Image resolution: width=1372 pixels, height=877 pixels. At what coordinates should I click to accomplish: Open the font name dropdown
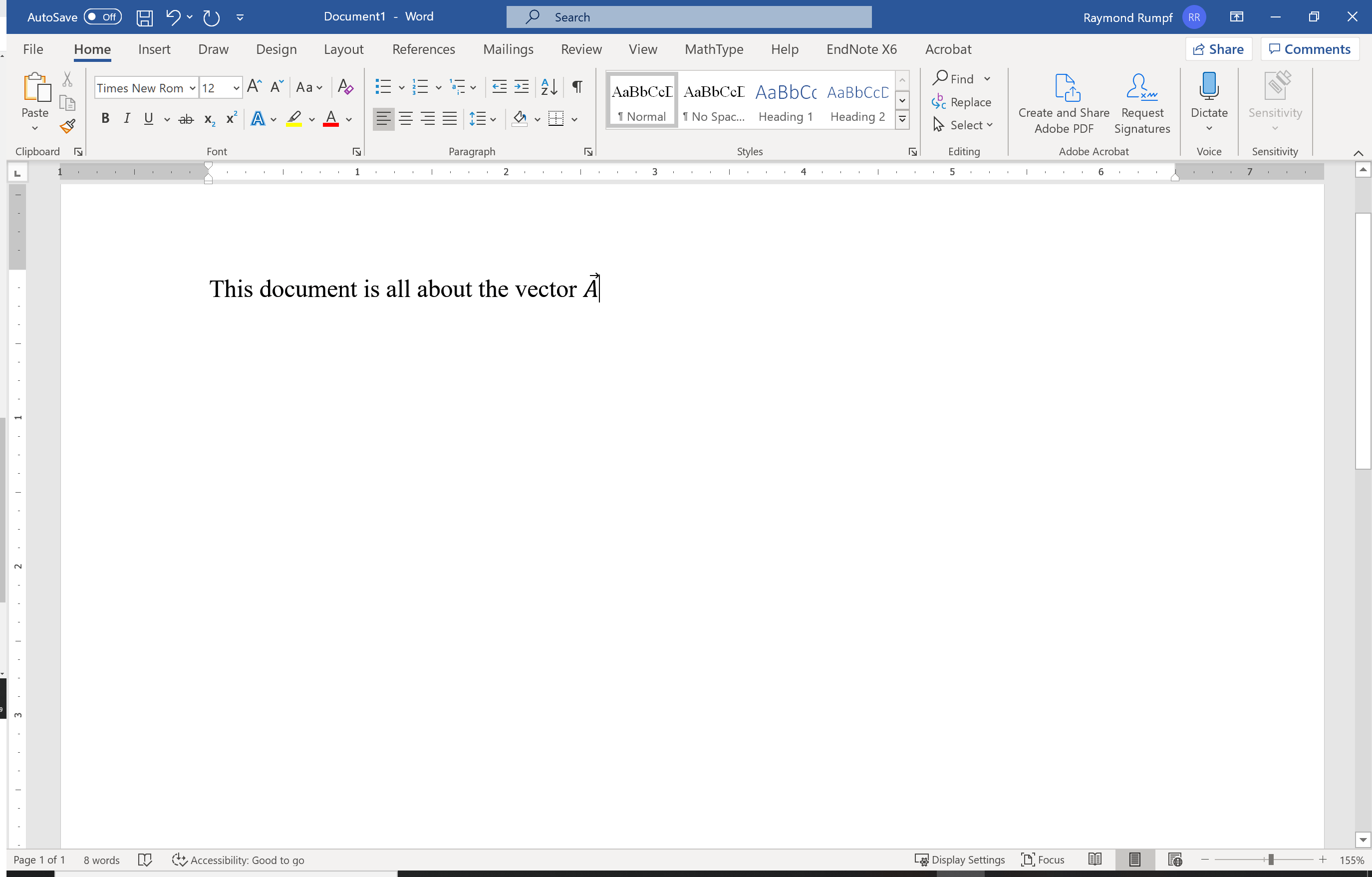coord(192,88)
